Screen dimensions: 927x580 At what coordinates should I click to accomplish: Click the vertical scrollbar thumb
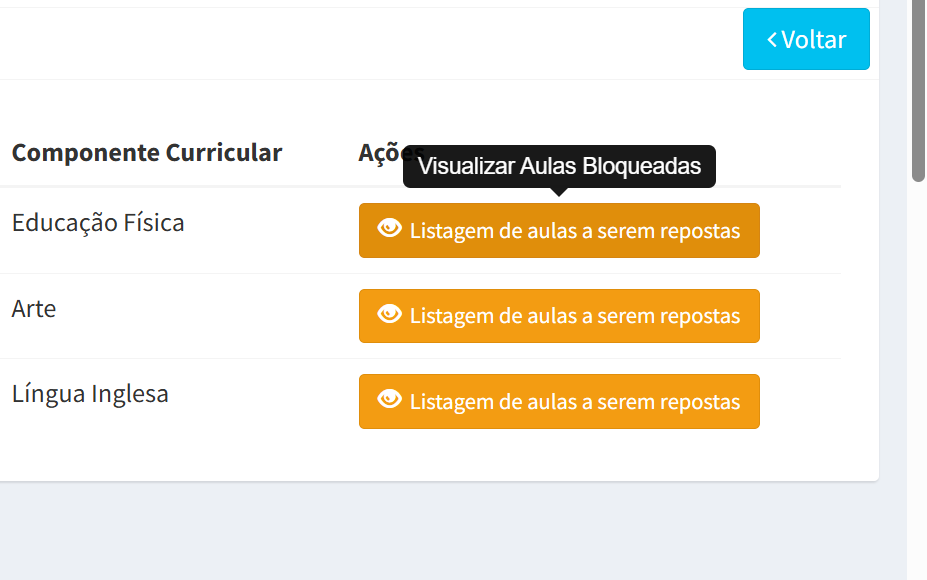[918, 89]
